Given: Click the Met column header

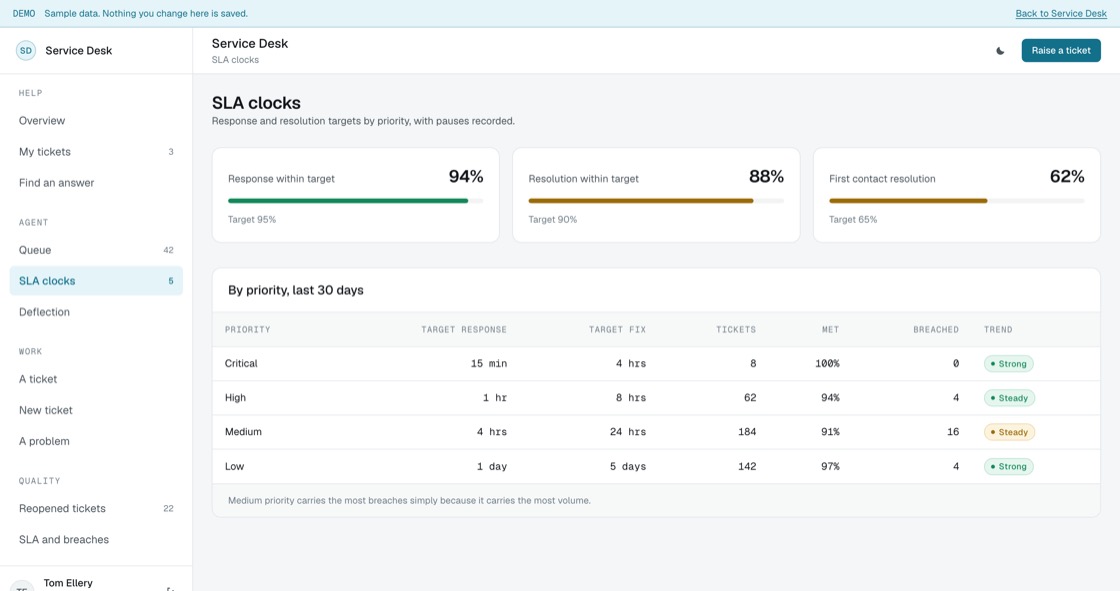Looking at the screenshot, I should 830,329.
